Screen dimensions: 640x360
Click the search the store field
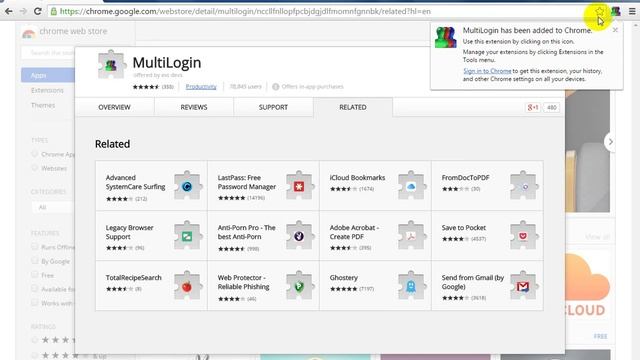48,53
